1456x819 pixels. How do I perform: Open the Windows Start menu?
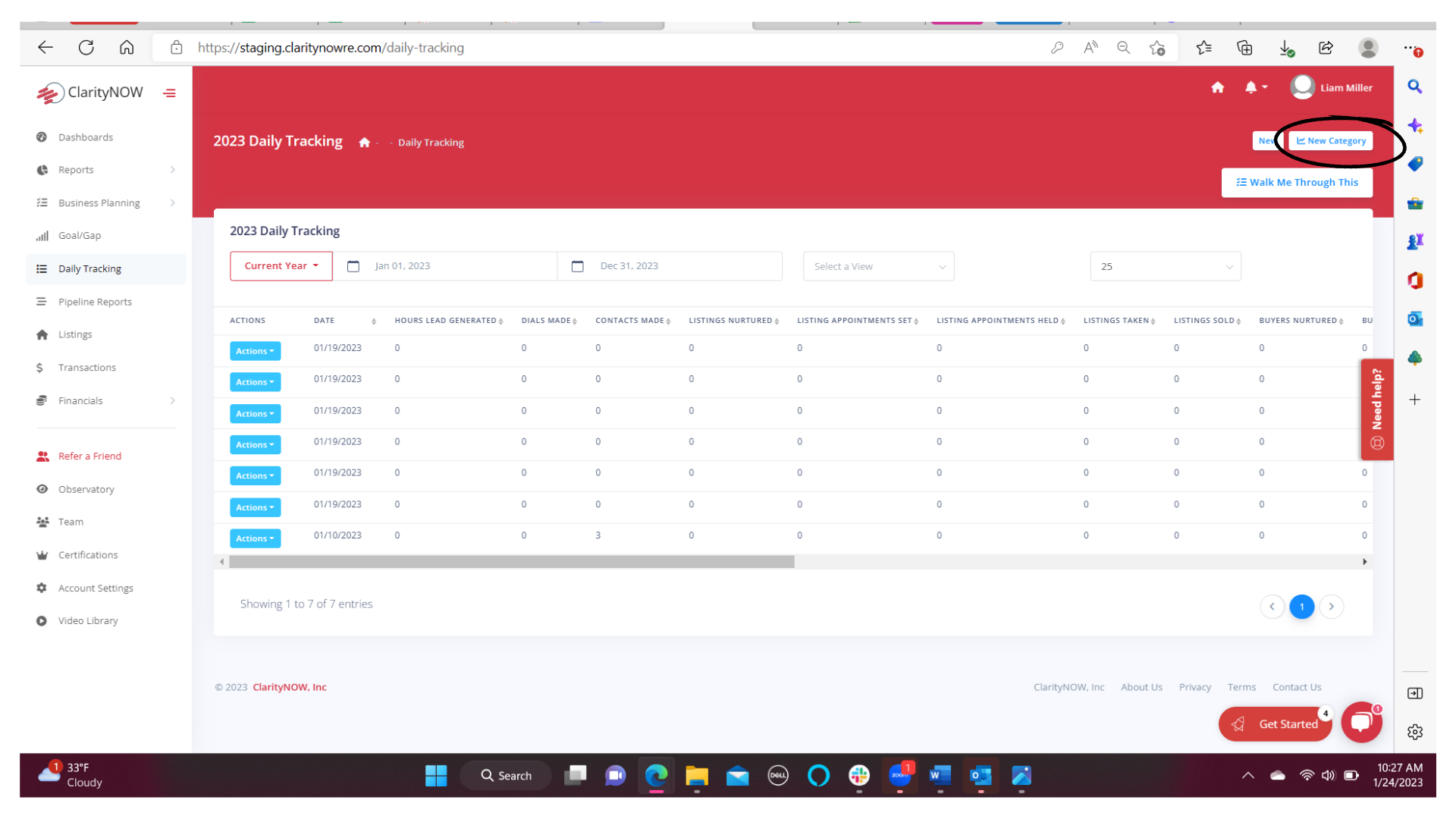tap(436, 776)
